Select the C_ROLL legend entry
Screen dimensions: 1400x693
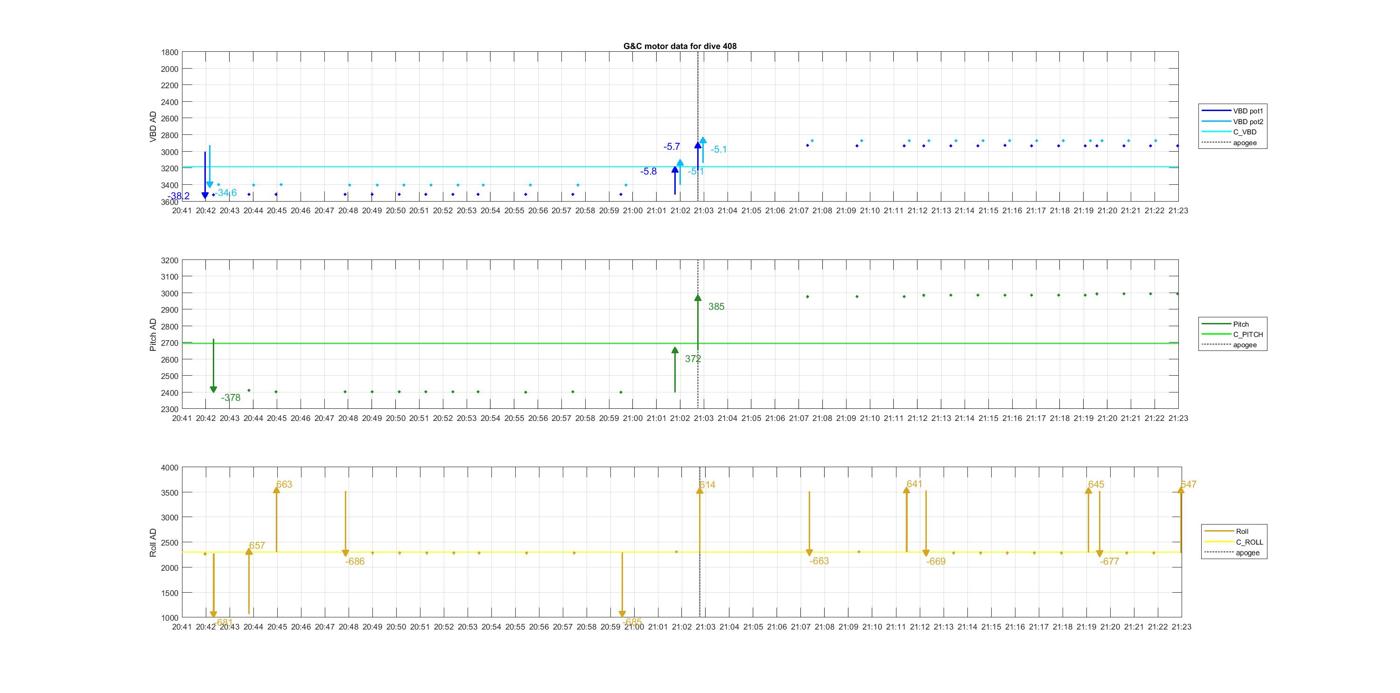[x=1234, y=542]
